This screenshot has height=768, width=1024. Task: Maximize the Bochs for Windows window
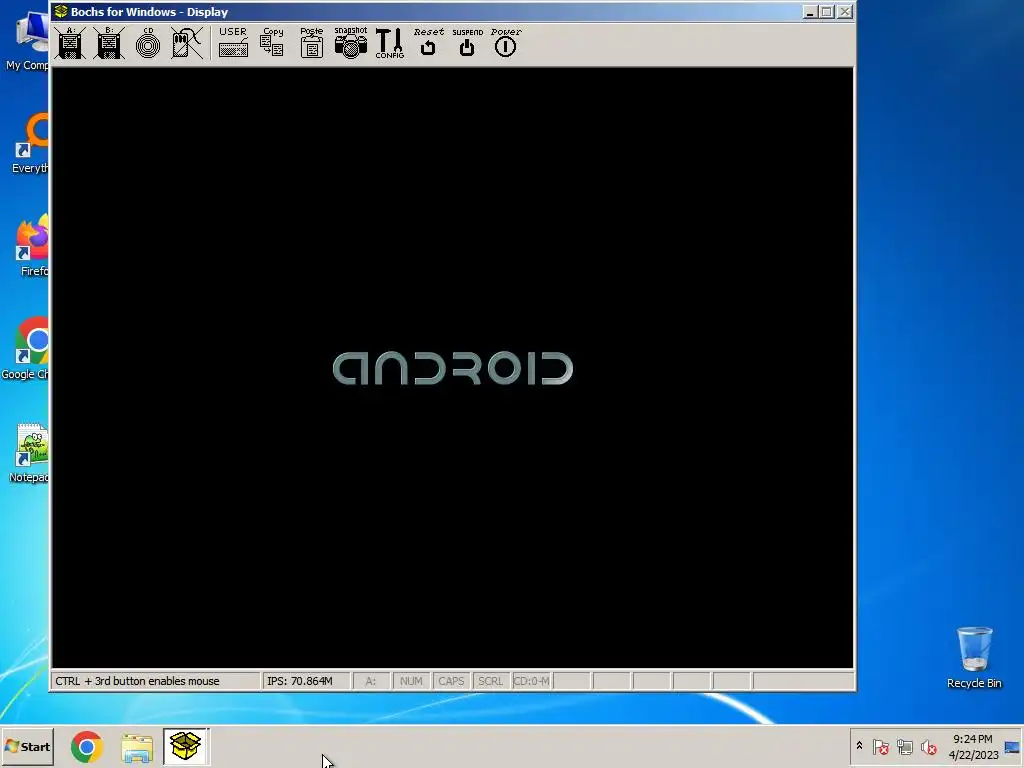coord(827,12)
